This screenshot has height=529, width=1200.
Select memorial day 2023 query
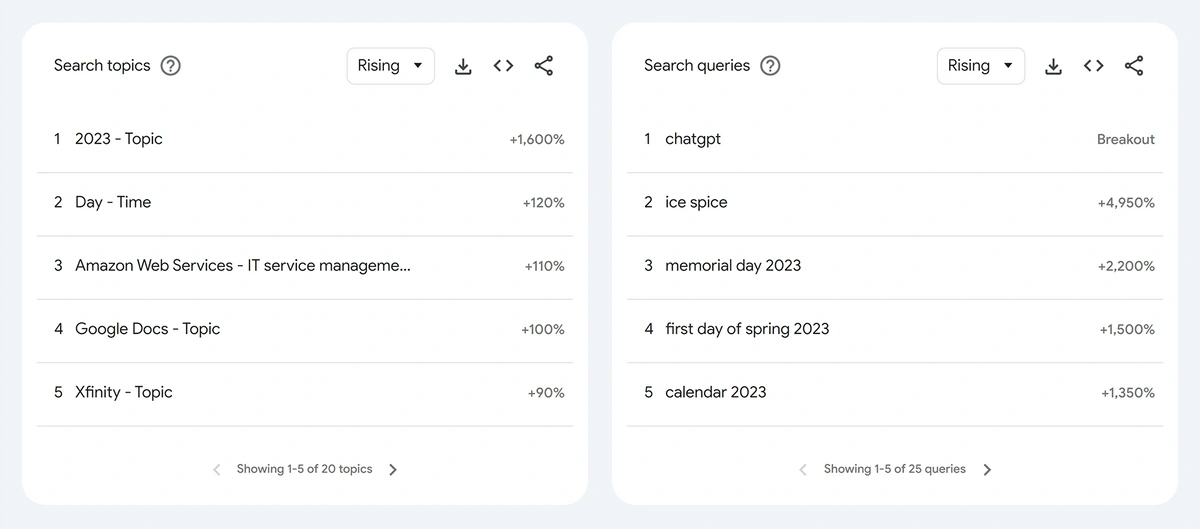895,266
